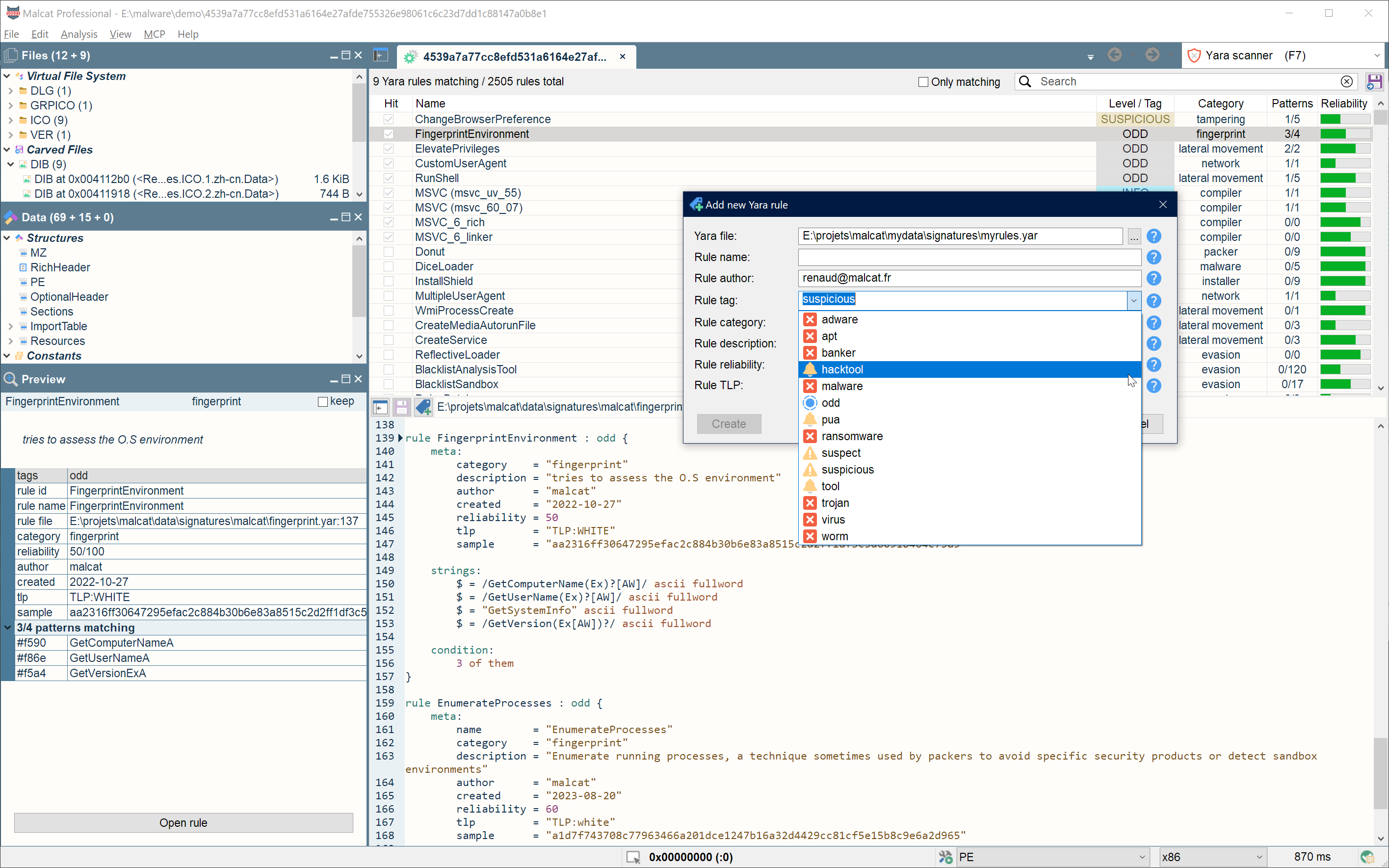
Task: Click the add new Yara rule icon above the editor
Action: pos(423,407)
